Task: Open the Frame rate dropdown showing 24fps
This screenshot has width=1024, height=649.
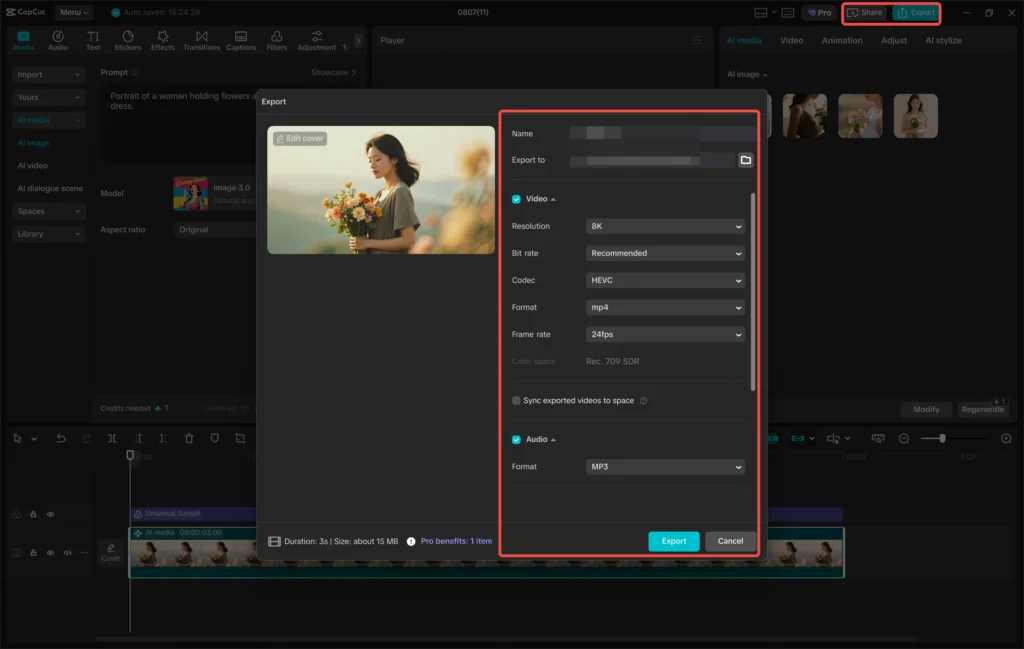Action: click(665, 335)
